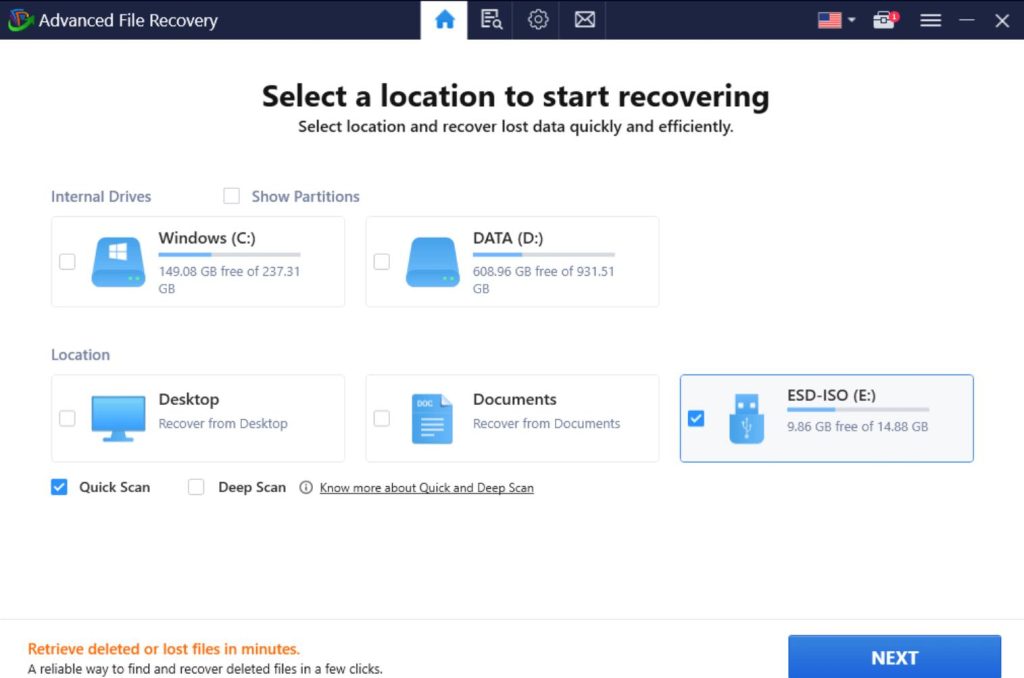Close the Advanced File Recovery window

tap(1002, 20)
